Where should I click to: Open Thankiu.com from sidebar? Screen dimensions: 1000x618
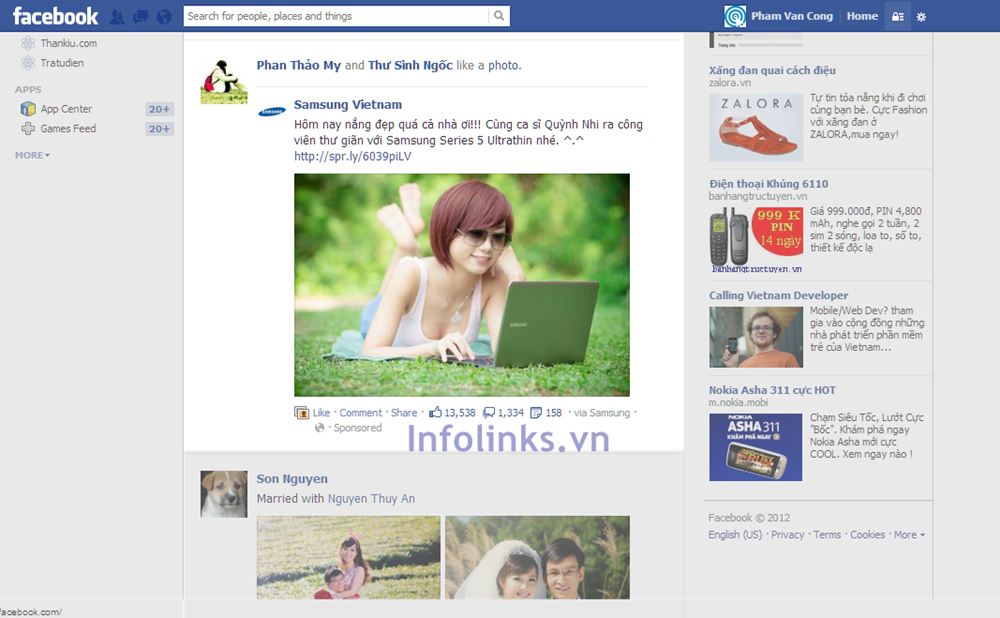point(69,43)
